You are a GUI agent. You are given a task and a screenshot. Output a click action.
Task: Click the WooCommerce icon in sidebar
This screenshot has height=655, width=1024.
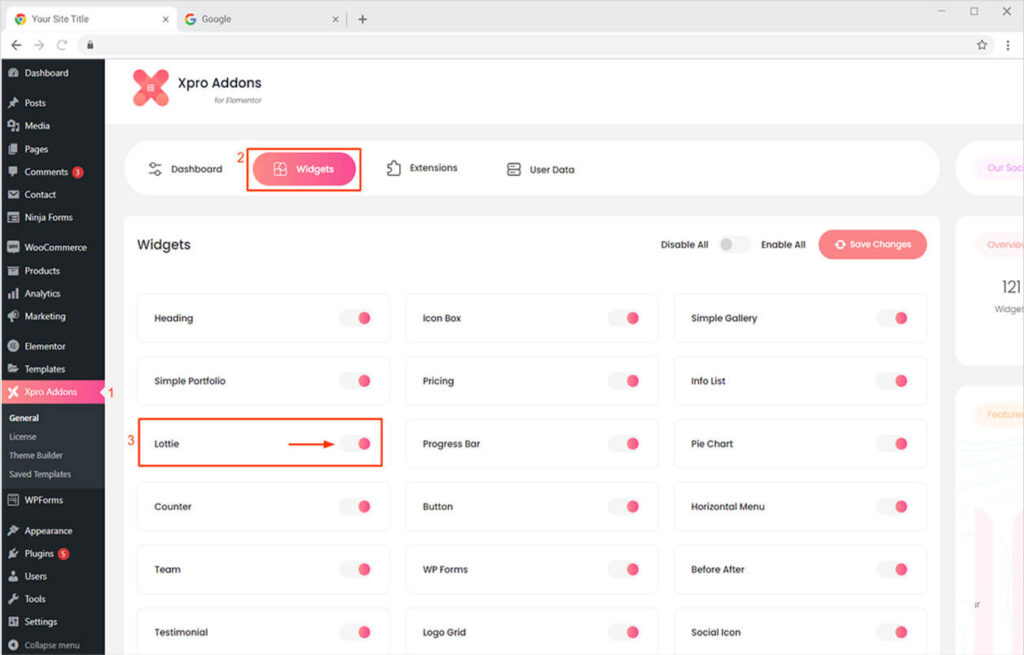coord(13,247)
